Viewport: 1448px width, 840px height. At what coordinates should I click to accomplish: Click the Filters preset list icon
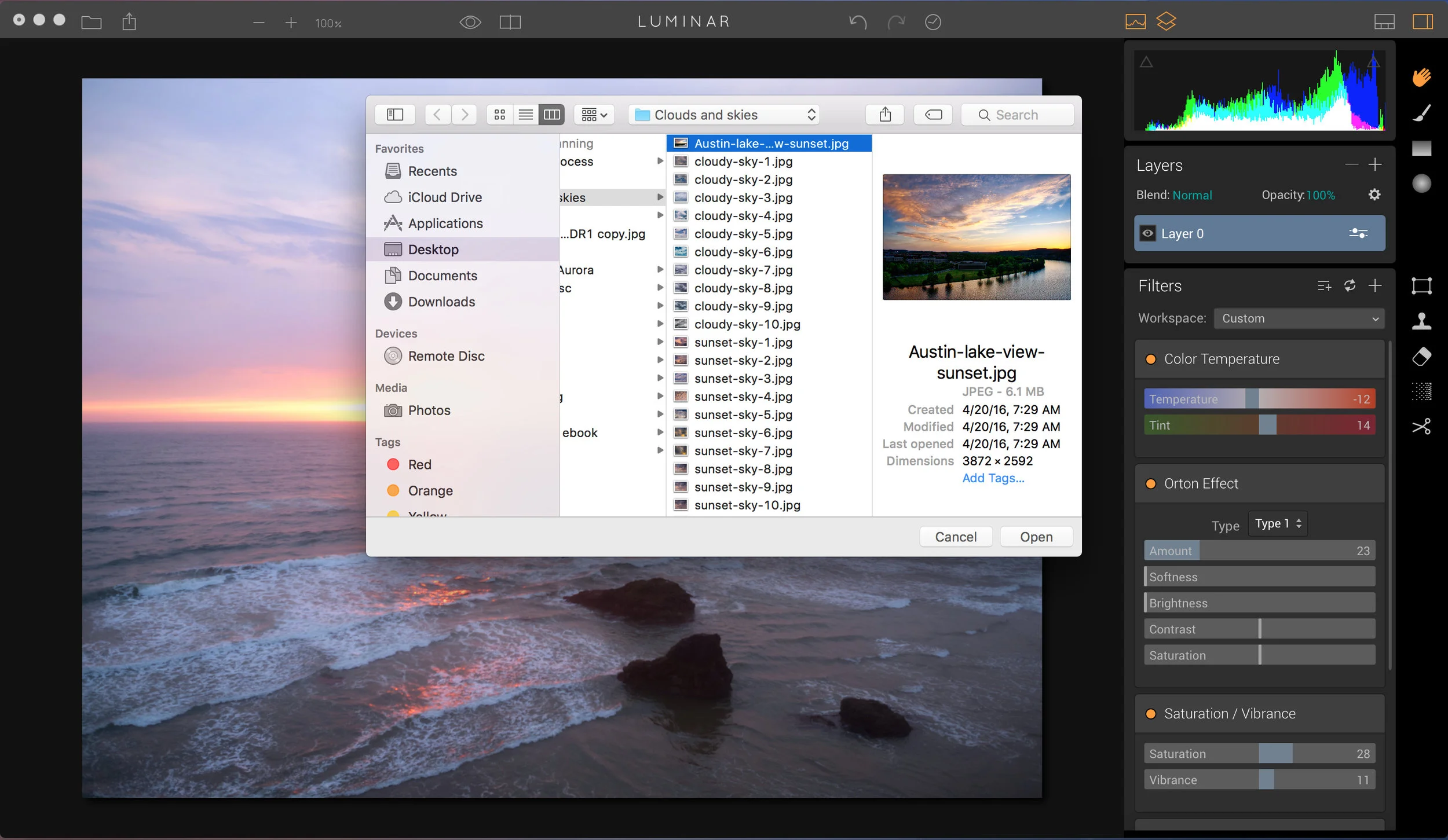1324,285
